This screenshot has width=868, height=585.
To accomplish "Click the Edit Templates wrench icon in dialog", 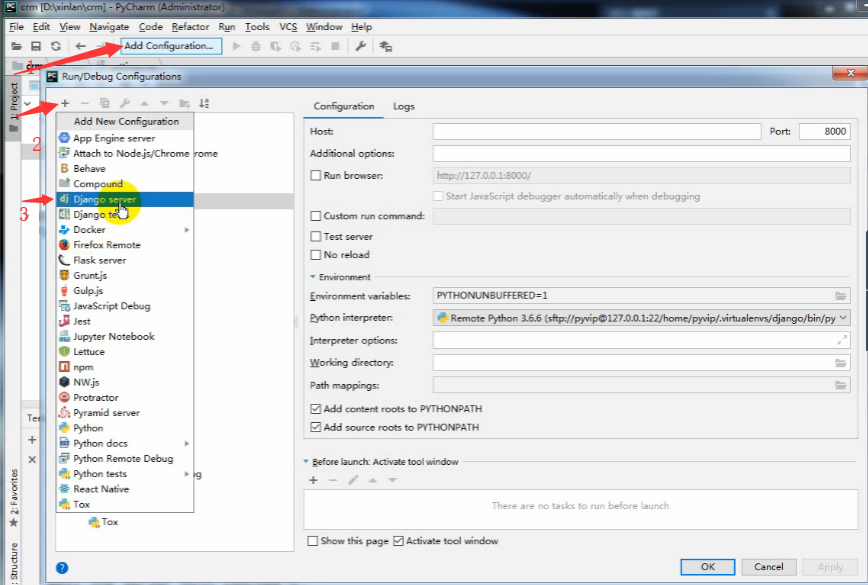I will coord(125,103).
